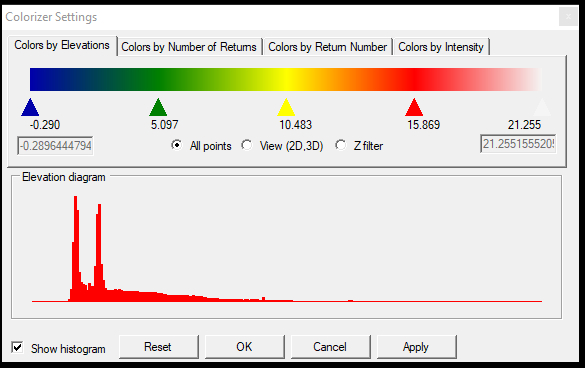Switch to Colors by Elevations tab
Image resolution: width=585 pixels, height=368 pixels.
pos(62,45)
